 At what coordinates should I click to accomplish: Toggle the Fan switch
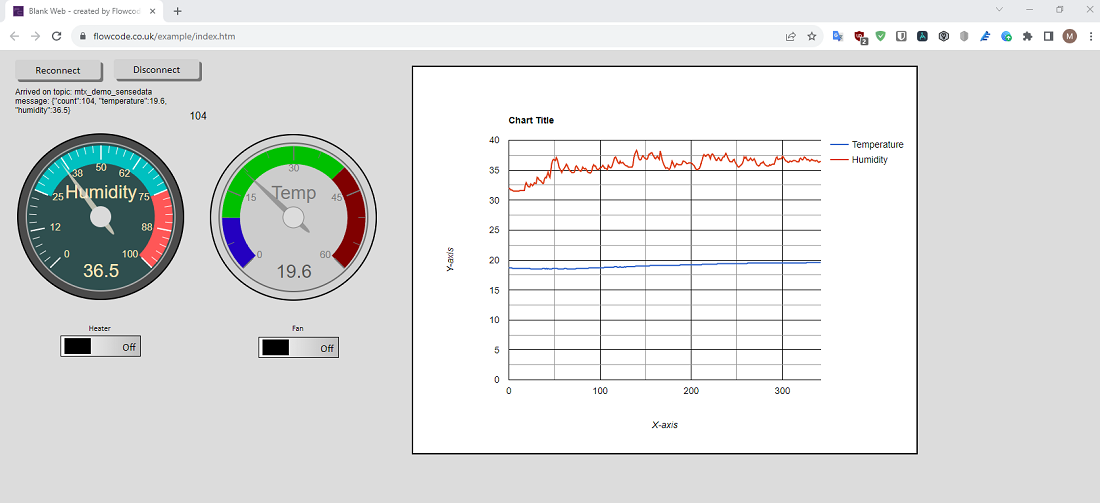[x=298, y=347]
